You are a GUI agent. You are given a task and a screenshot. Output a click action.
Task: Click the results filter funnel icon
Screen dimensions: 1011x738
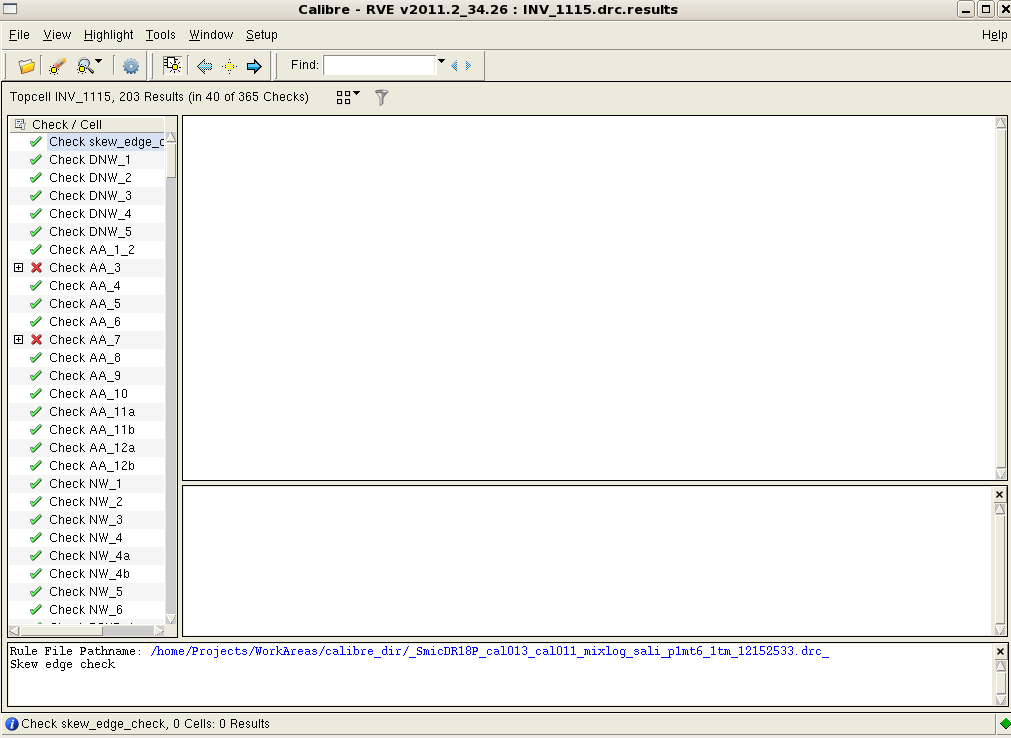pos(382,97)
